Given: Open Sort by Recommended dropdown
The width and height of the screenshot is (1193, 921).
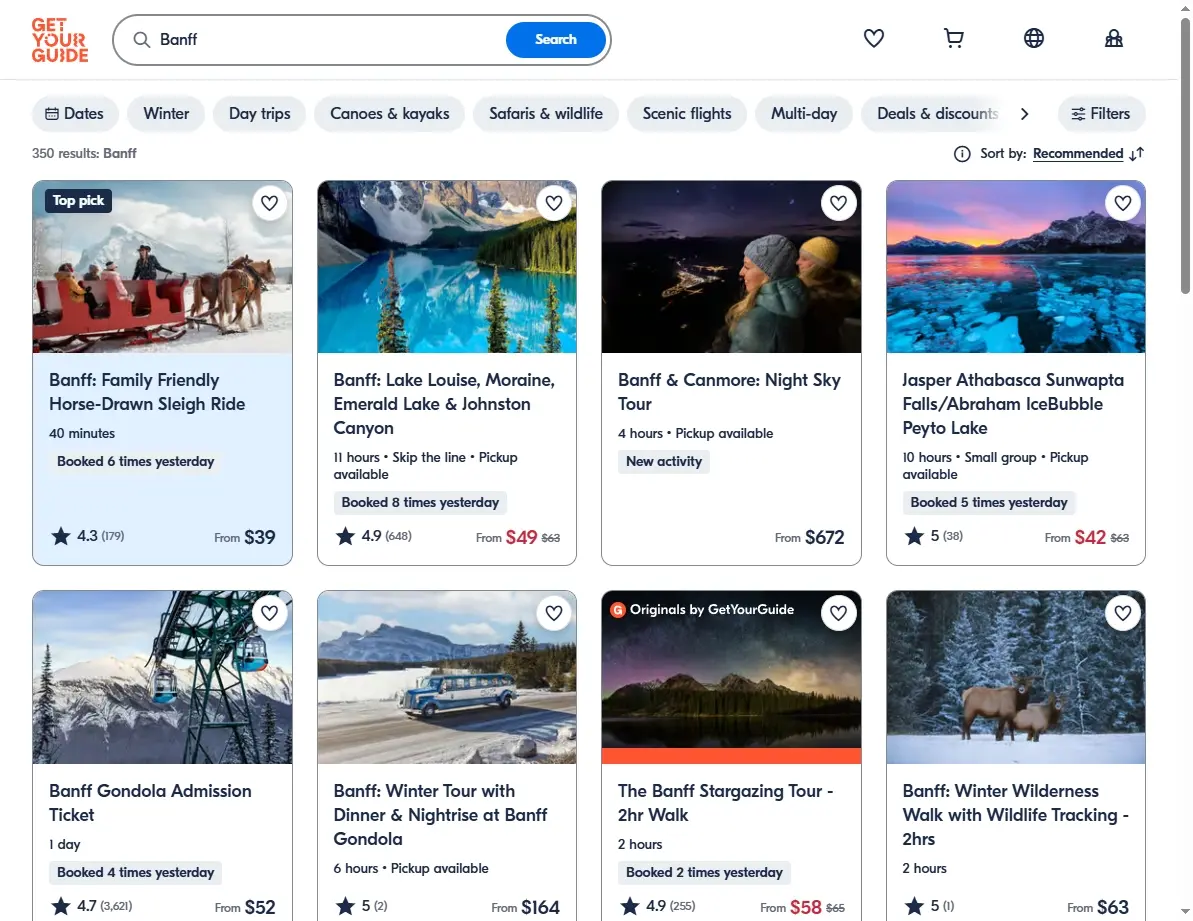Looking at the screenshot, I should 1077,154.
